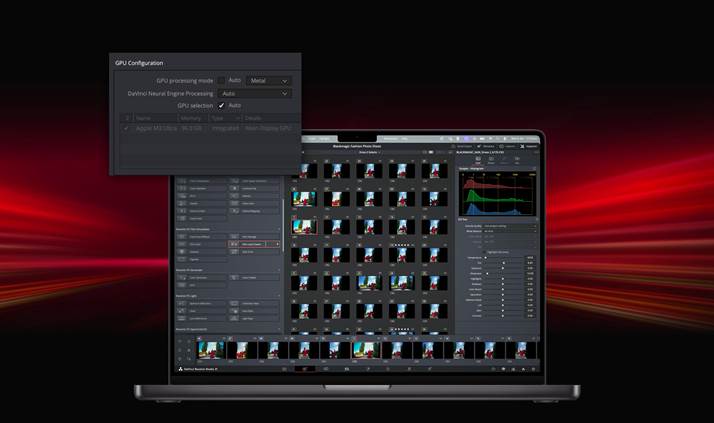Select the red-bordered photo thumbnail in grid
The image size is (714, 423).
click(304, 227)
